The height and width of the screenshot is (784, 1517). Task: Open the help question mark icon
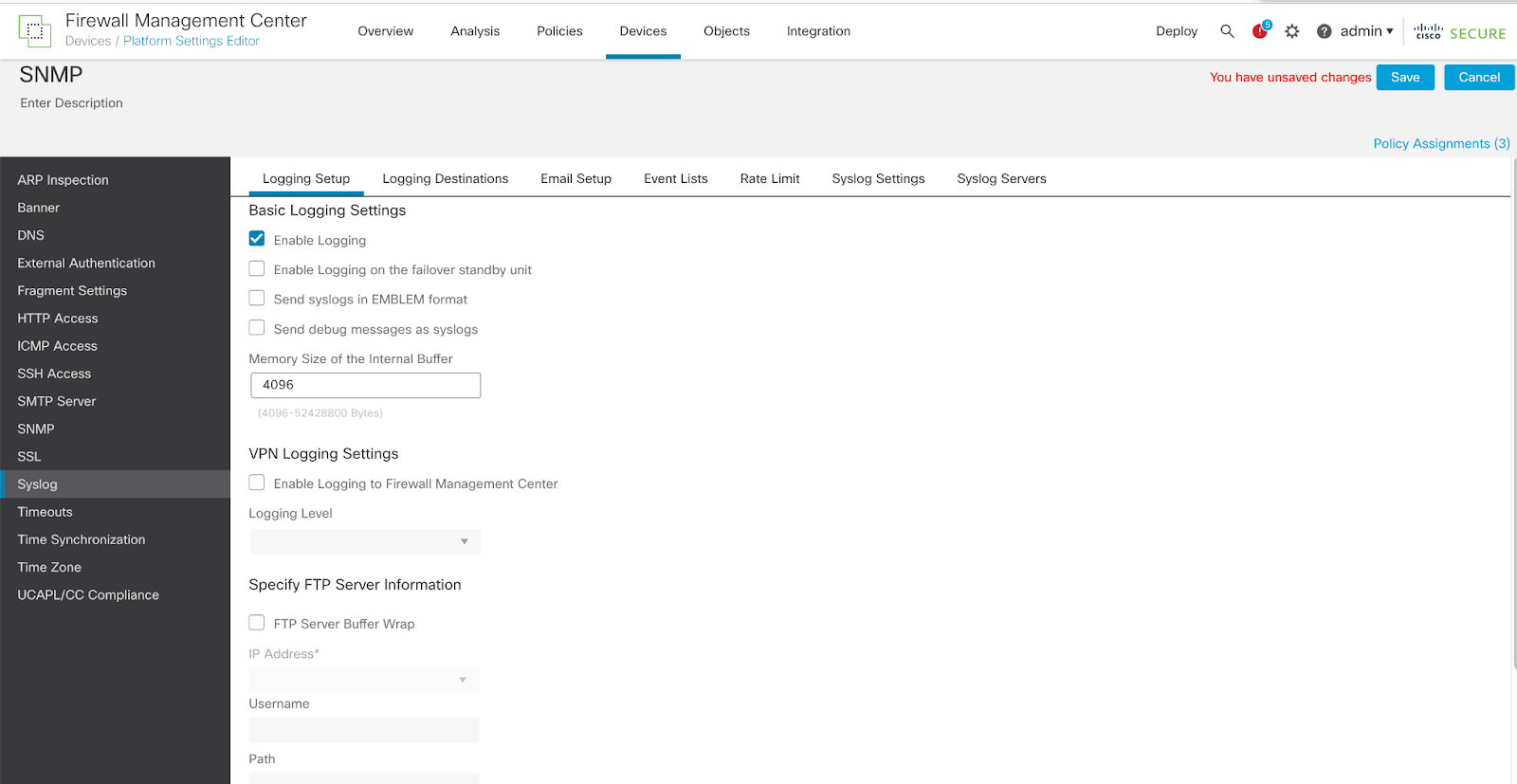(x=1324, y=31)
